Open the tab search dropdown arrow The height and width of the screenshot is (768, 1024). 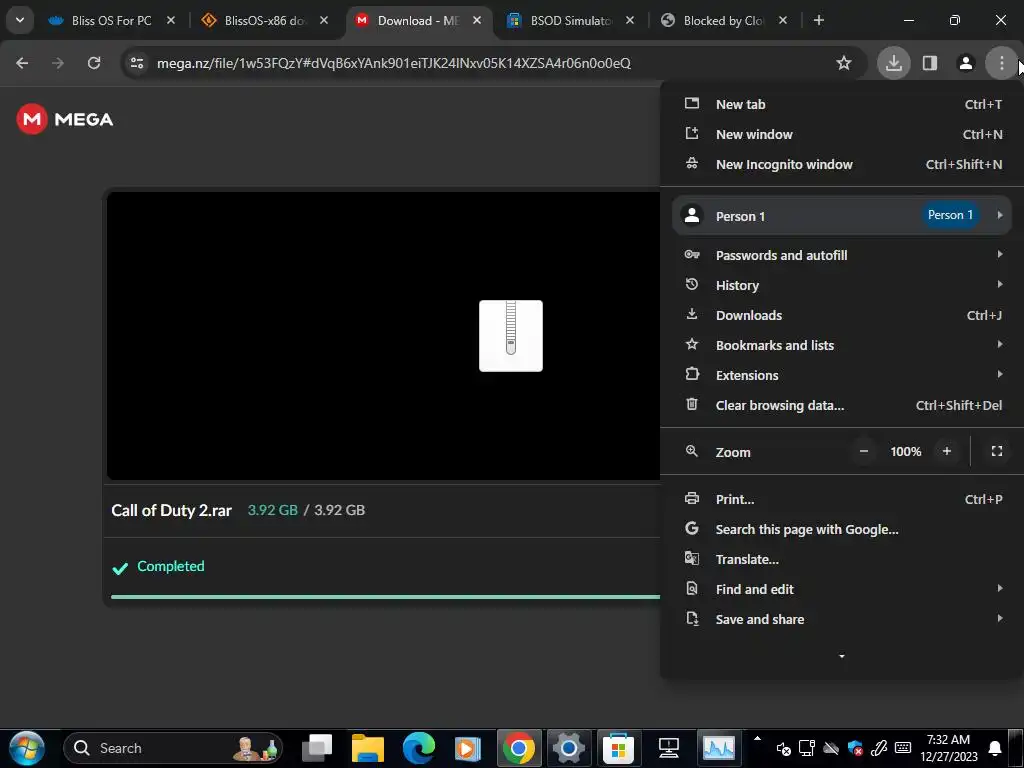[20, 20]
